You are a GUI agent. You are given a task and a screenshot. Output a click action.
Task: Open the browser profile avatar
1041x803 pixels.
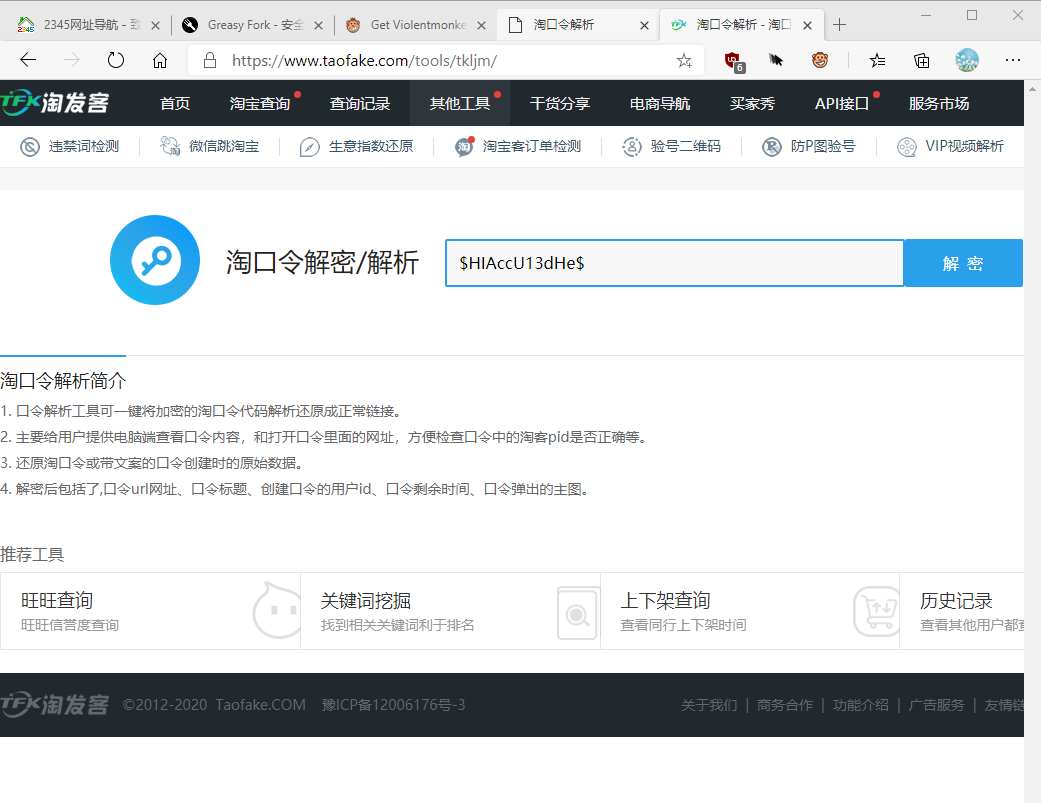[967, 60]
